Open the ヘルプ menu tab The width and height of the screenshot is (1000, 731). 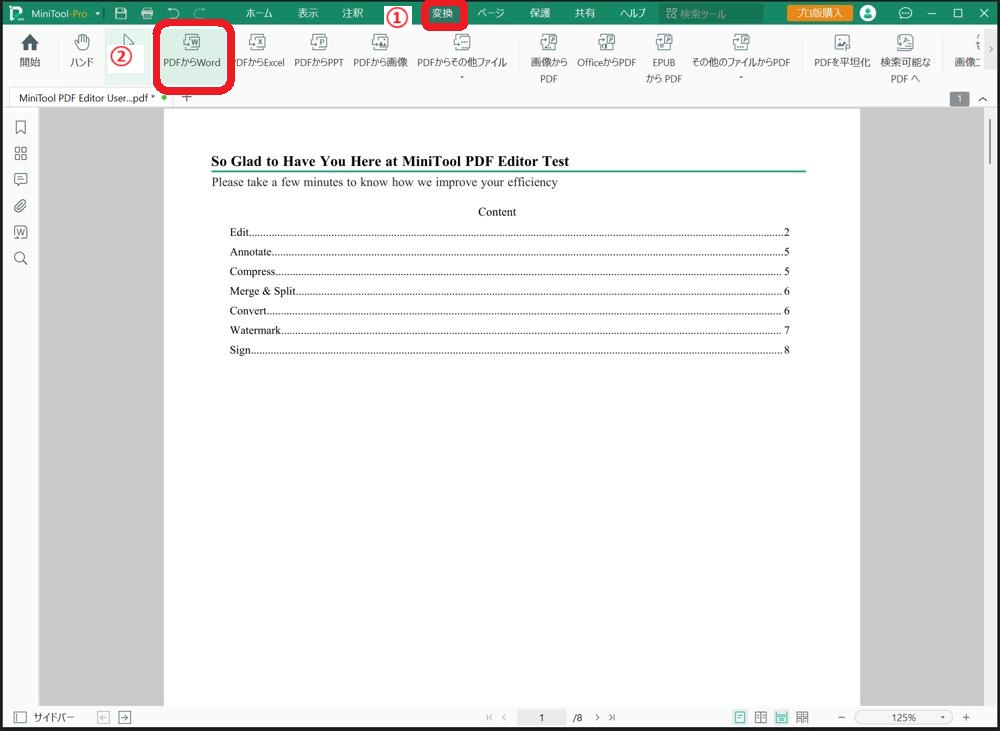click(633, 13)
